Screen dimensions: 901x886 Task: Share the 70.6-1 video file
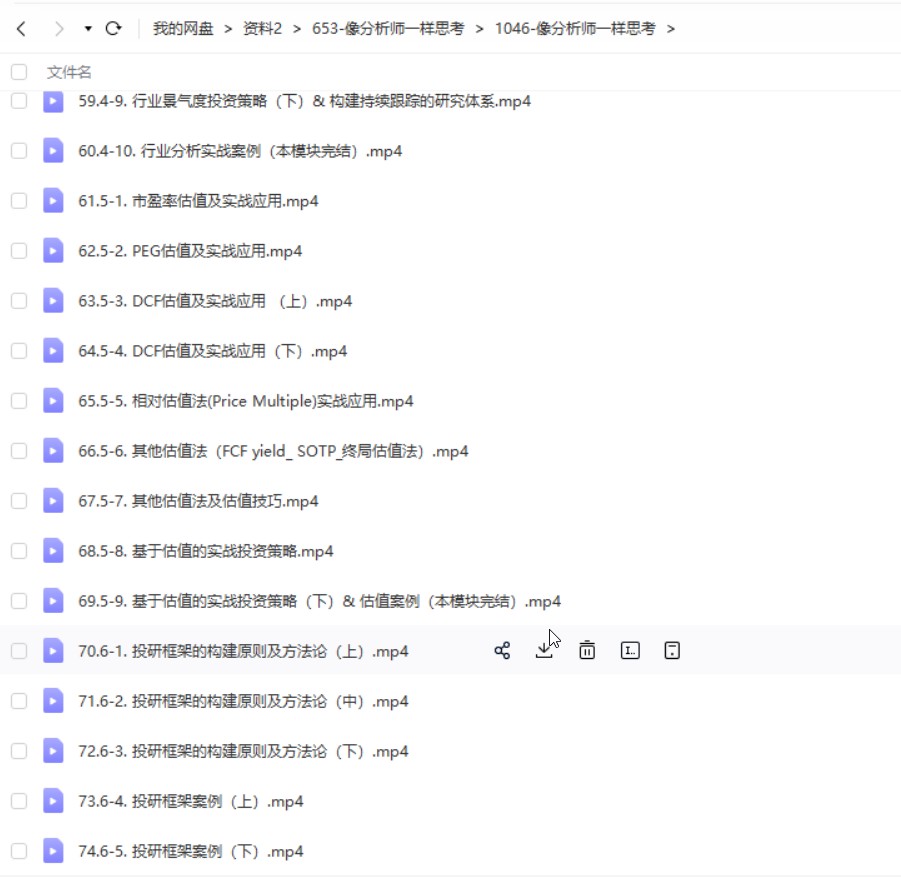pos(502,650)
